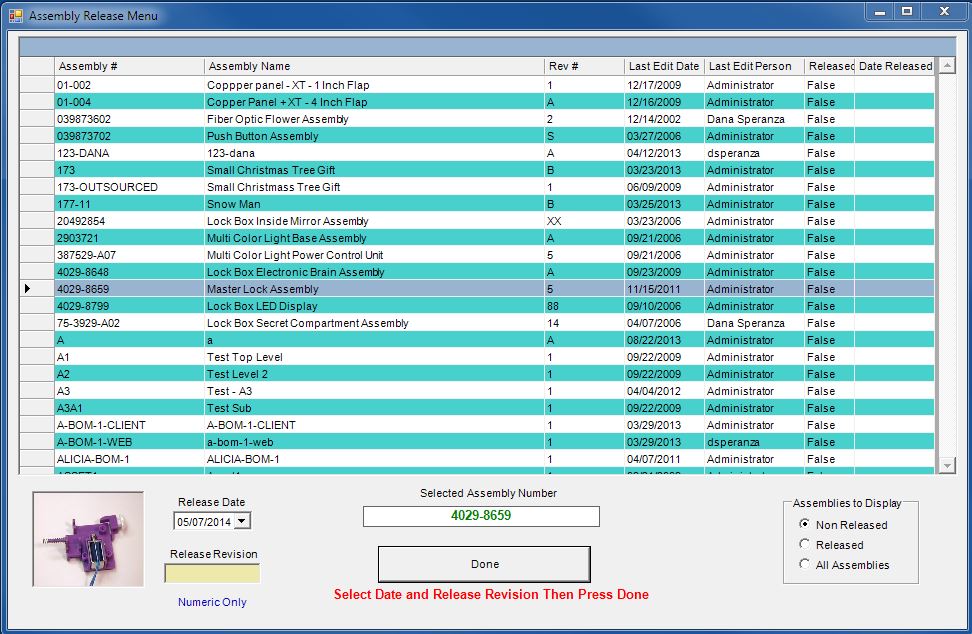
Task: Click the Selected Assembly Number field
Action: pos(481,516)
